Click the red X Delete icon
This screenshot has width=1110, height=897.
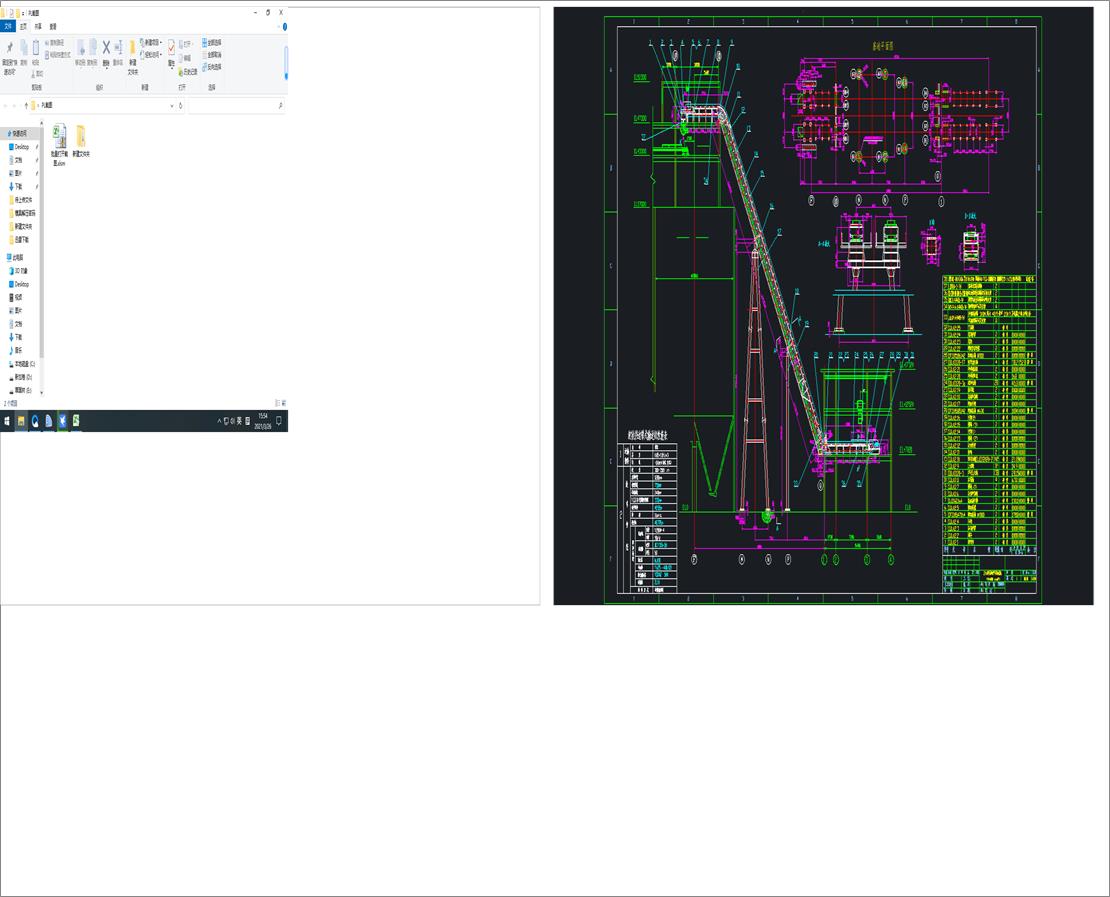click(x=106, y=47)
